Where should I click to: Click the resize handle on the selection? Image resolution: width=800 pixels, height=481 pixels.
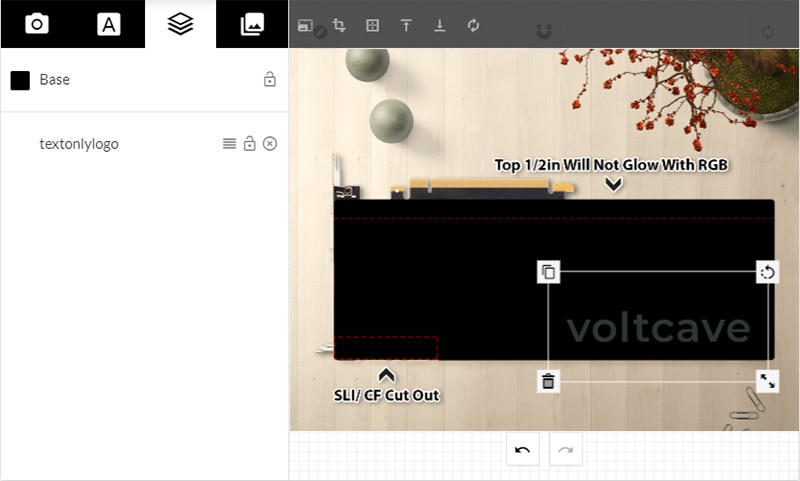tap(767, 381)
